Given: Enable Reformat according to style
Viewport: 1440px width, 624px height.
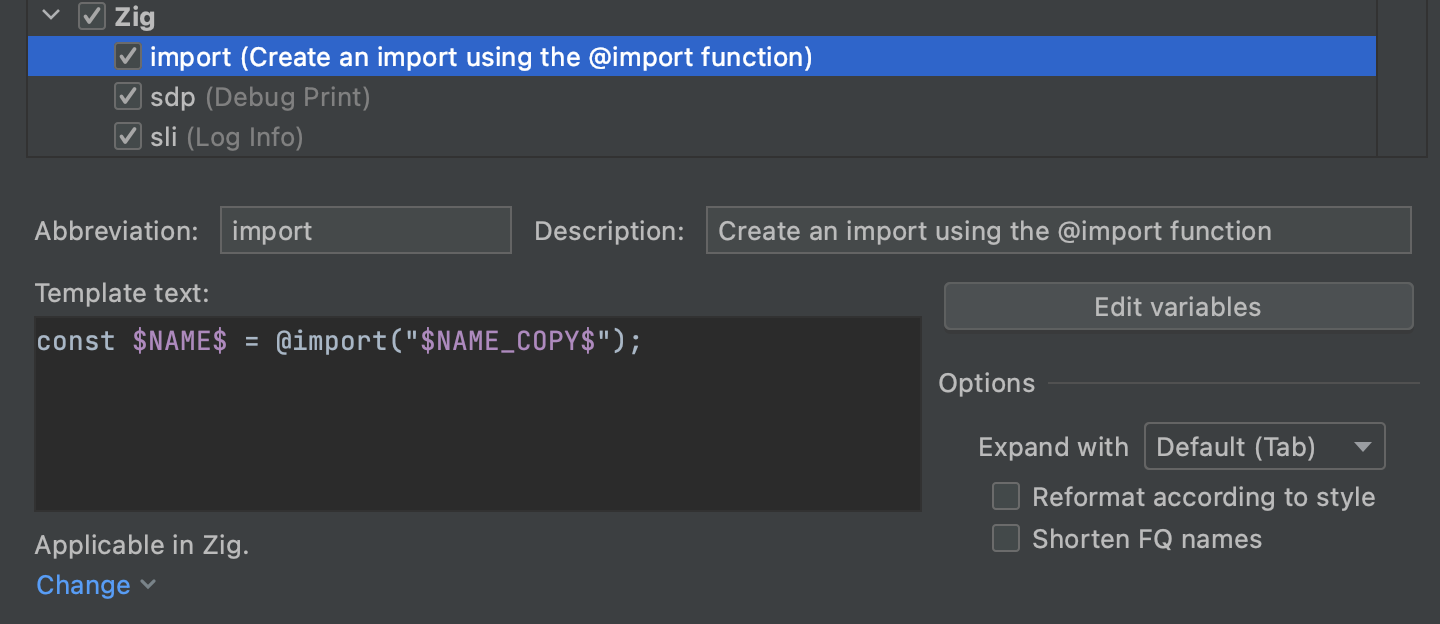Looking at the screenshot, I should (x=1005, y=497).
